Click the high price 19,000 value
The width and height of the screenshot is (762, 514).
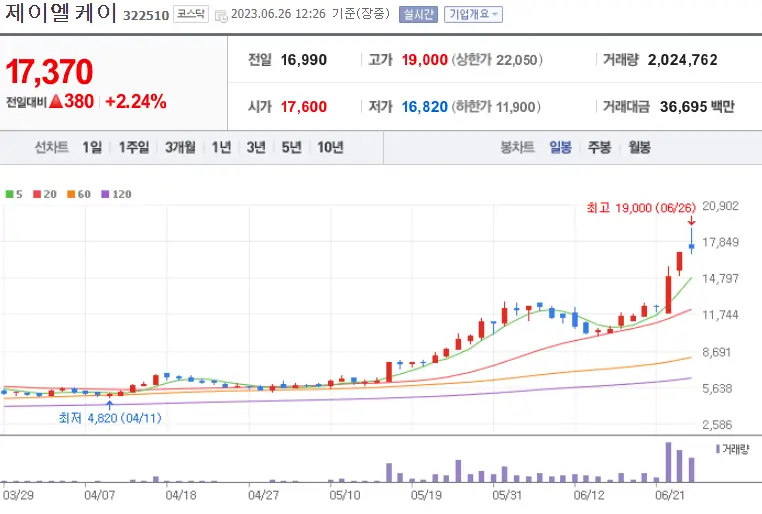(x=424, y=60)
